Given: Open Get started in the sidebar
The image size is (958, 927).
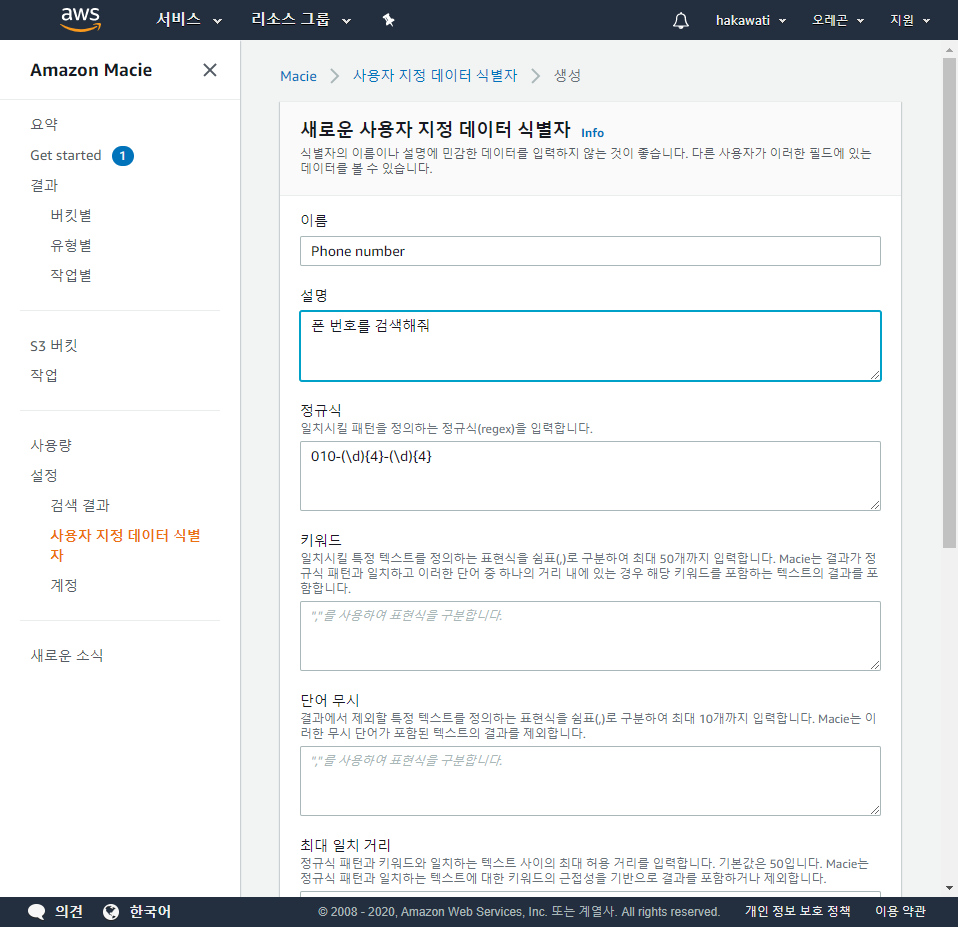Looking at the screenshot, I should [x=66, y=155].
